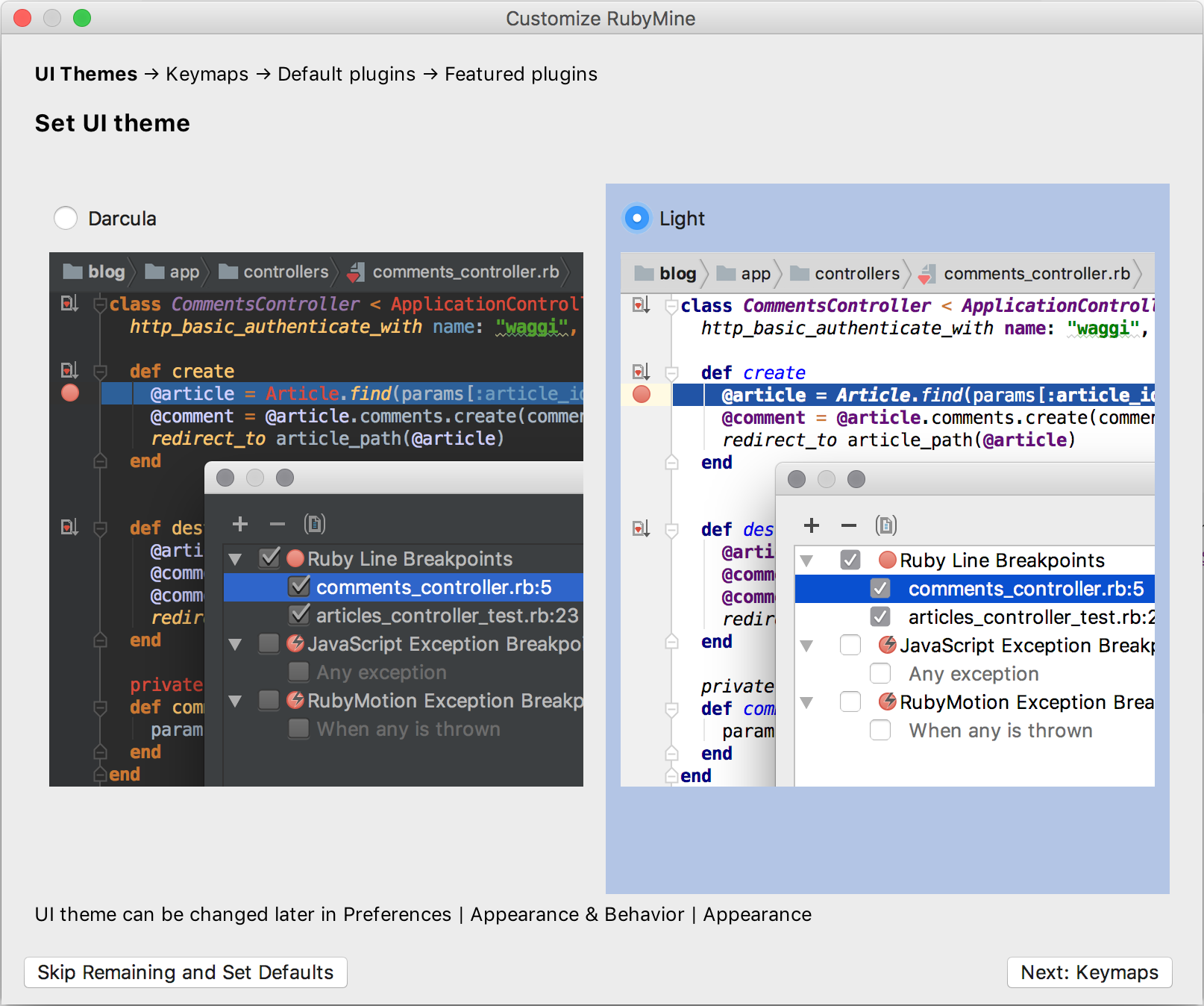This screenshot has width=1204, height=1006.
Task: Go to Default plugins step in breadcrumb
Action: [x=346, y=74]
